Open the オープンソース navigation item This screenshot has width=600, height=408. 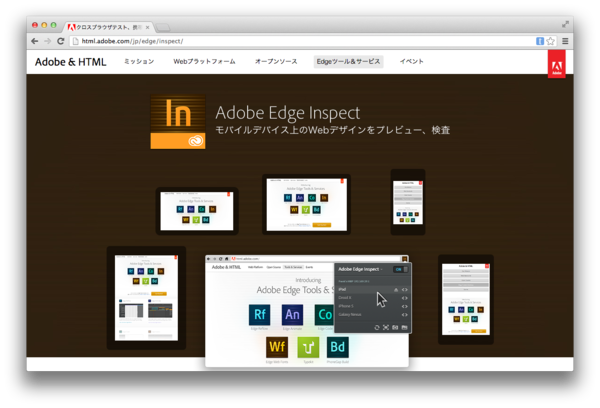pos(276,62)
